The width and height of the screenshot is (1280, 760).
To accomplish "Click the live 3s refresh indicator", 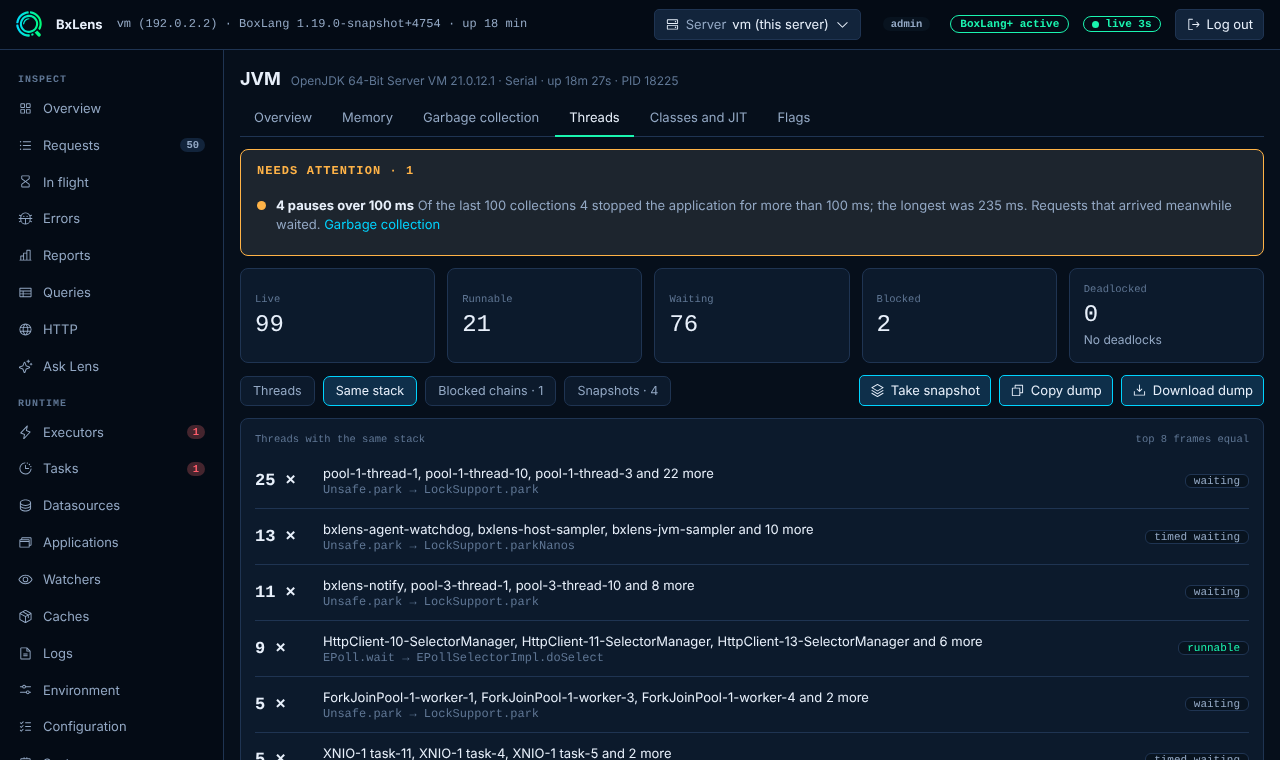I will point(1122,24).
